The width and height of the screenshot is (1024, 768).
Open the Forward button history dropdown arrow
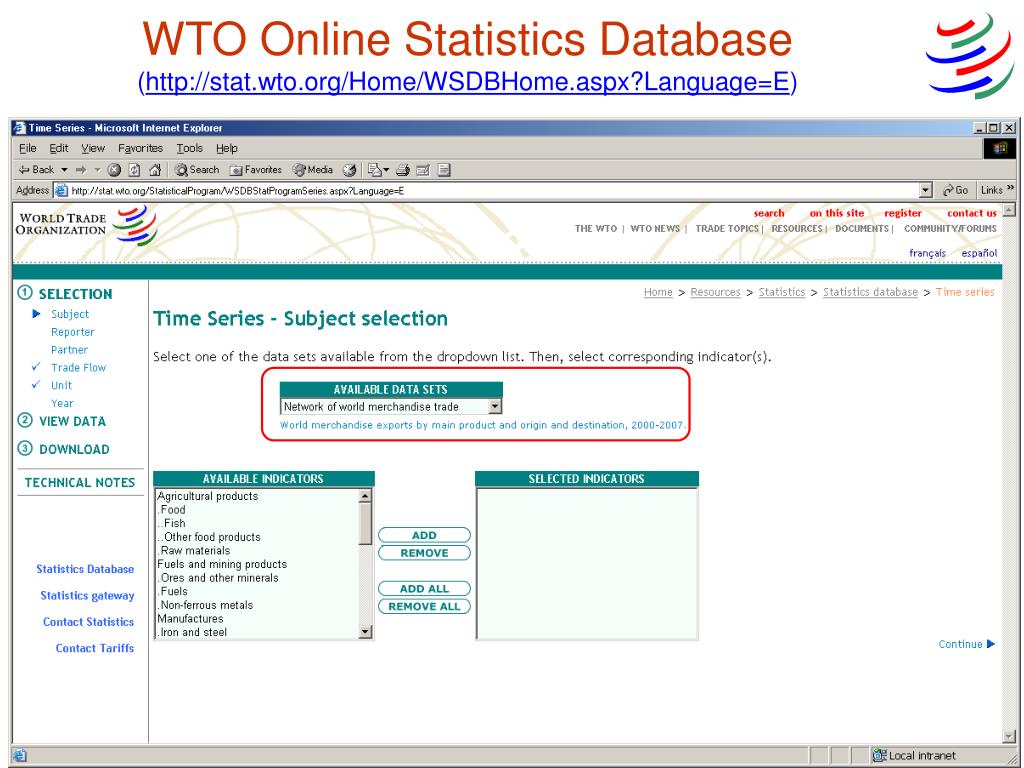pos(97,170)
